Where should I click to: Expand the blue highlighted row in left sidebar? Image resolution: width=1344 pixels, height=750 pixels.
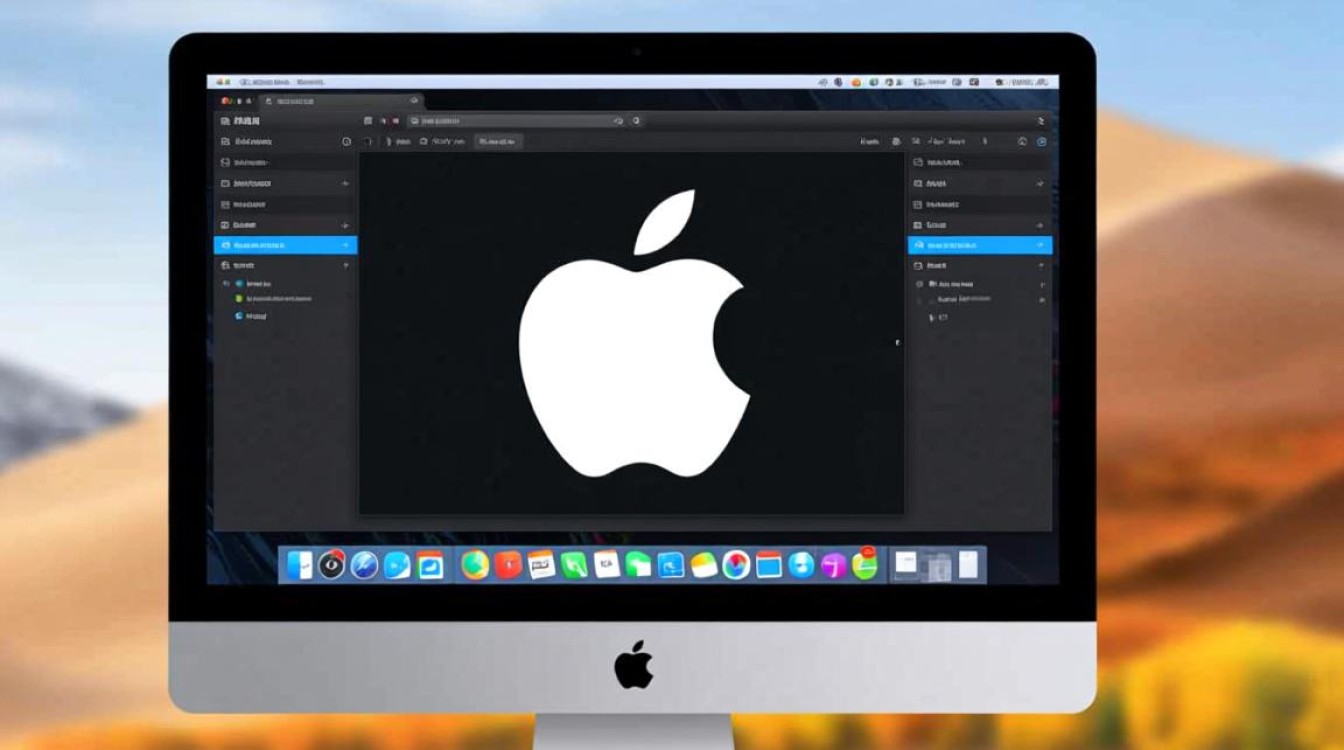click(346, 245)
